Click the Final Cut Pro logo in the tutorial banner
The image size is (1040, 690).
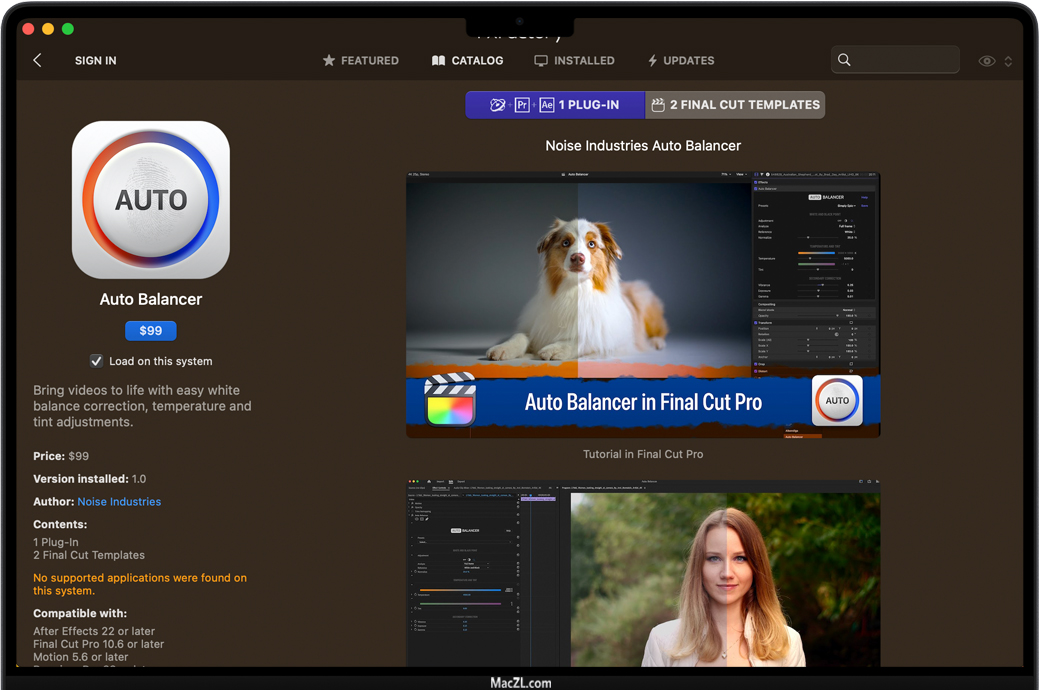(x=449, y=401)
